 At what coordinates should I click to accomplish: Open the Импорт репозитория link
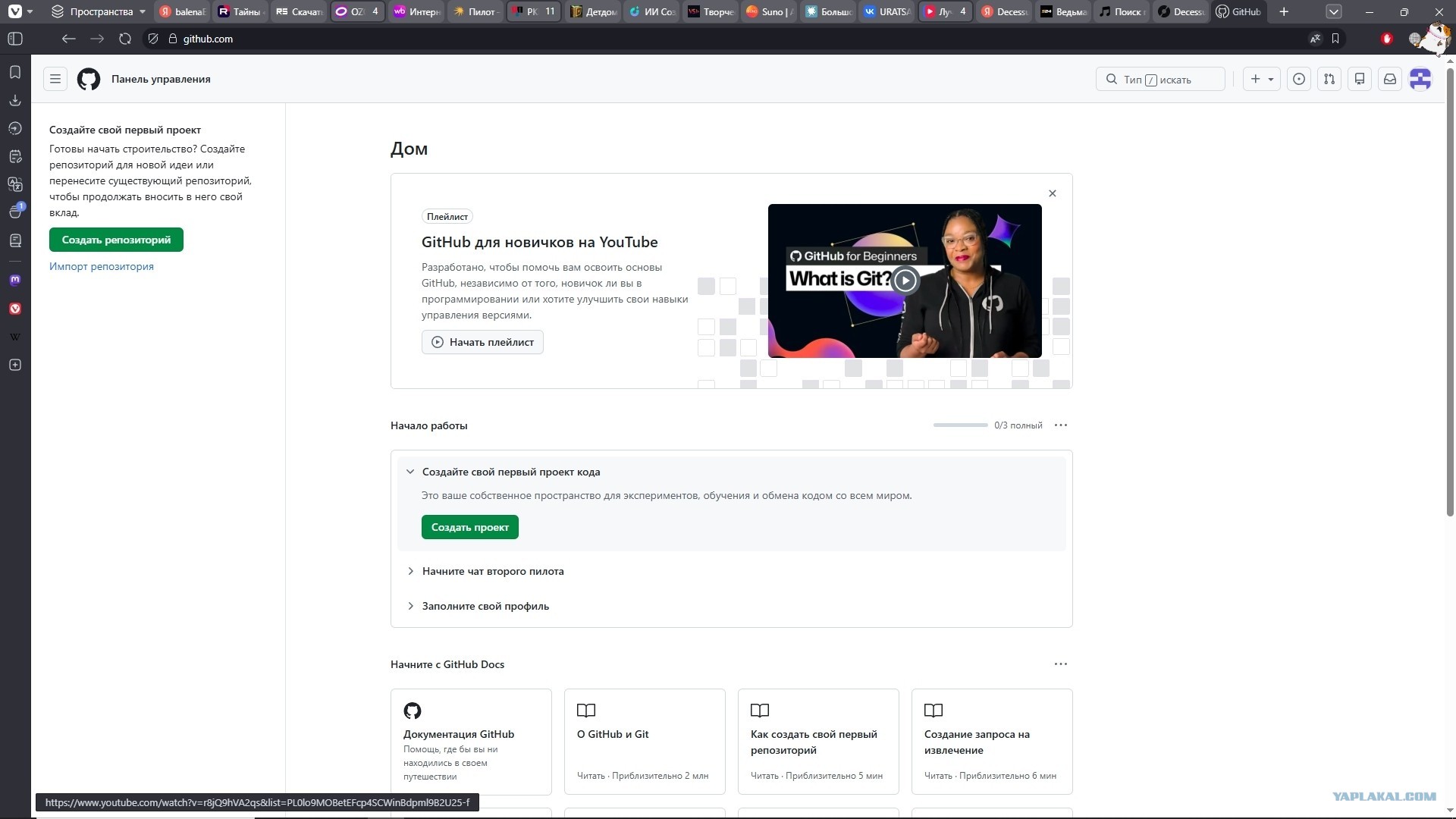tap(102, 266)
